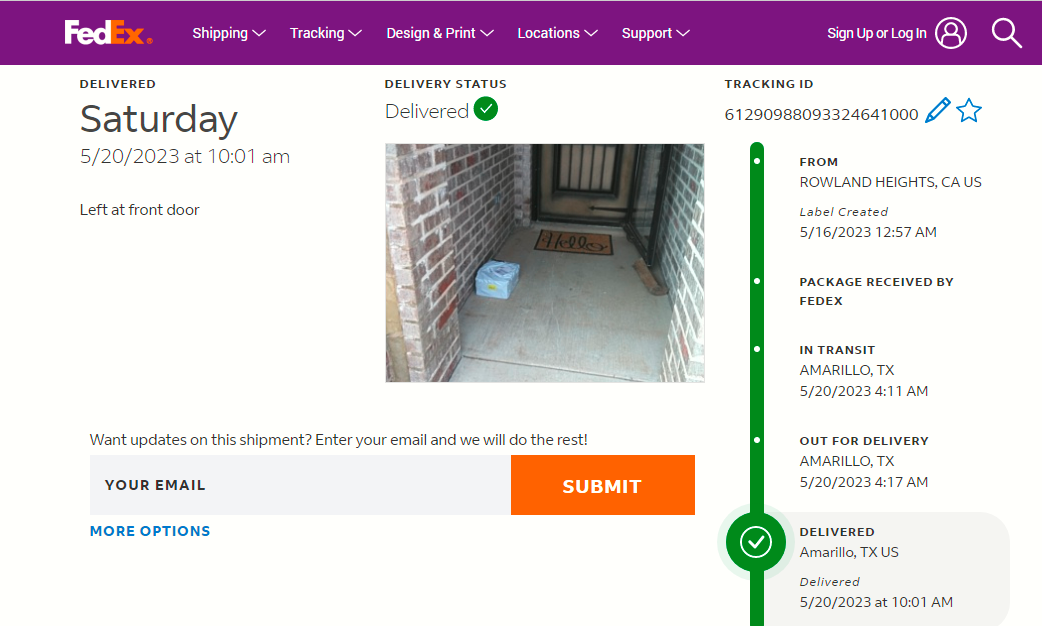Favorite this shipment with star icon

pos(969,111)
